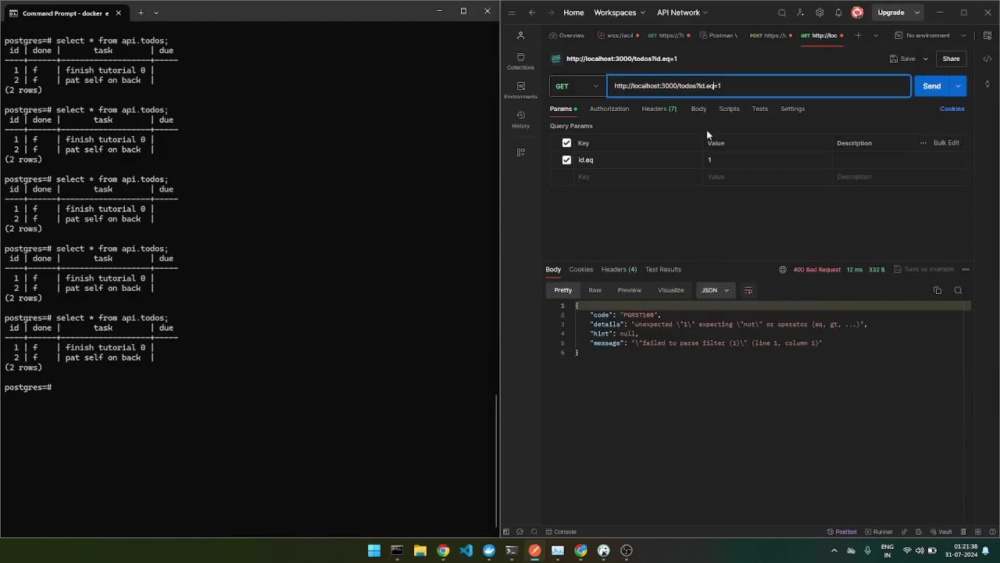Open the GET method dropdown

coord(576,86)
